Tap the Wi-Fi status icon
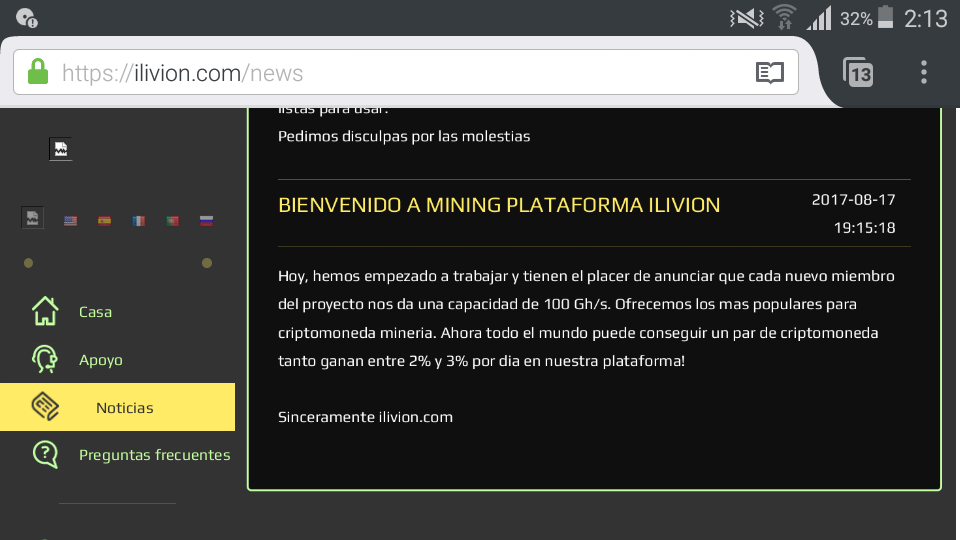The width and height of the screenshot is (960, 540). 784,17
